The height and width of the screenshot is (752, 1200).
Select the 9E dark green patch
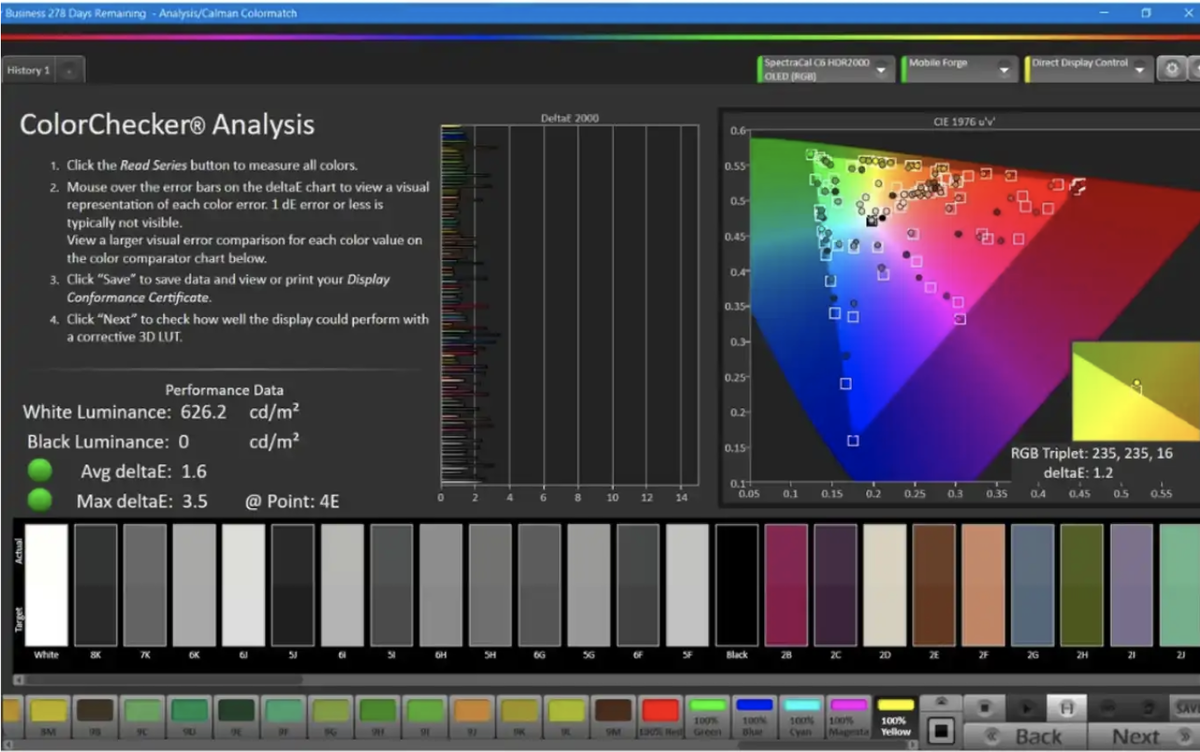pos(236,716)
